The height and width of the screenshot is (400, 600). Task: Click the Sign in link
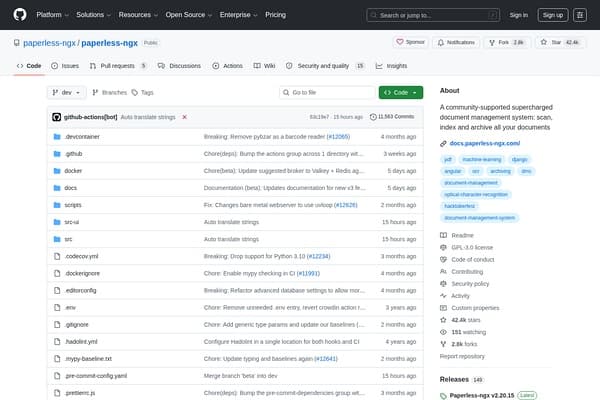tap(518, 15)
